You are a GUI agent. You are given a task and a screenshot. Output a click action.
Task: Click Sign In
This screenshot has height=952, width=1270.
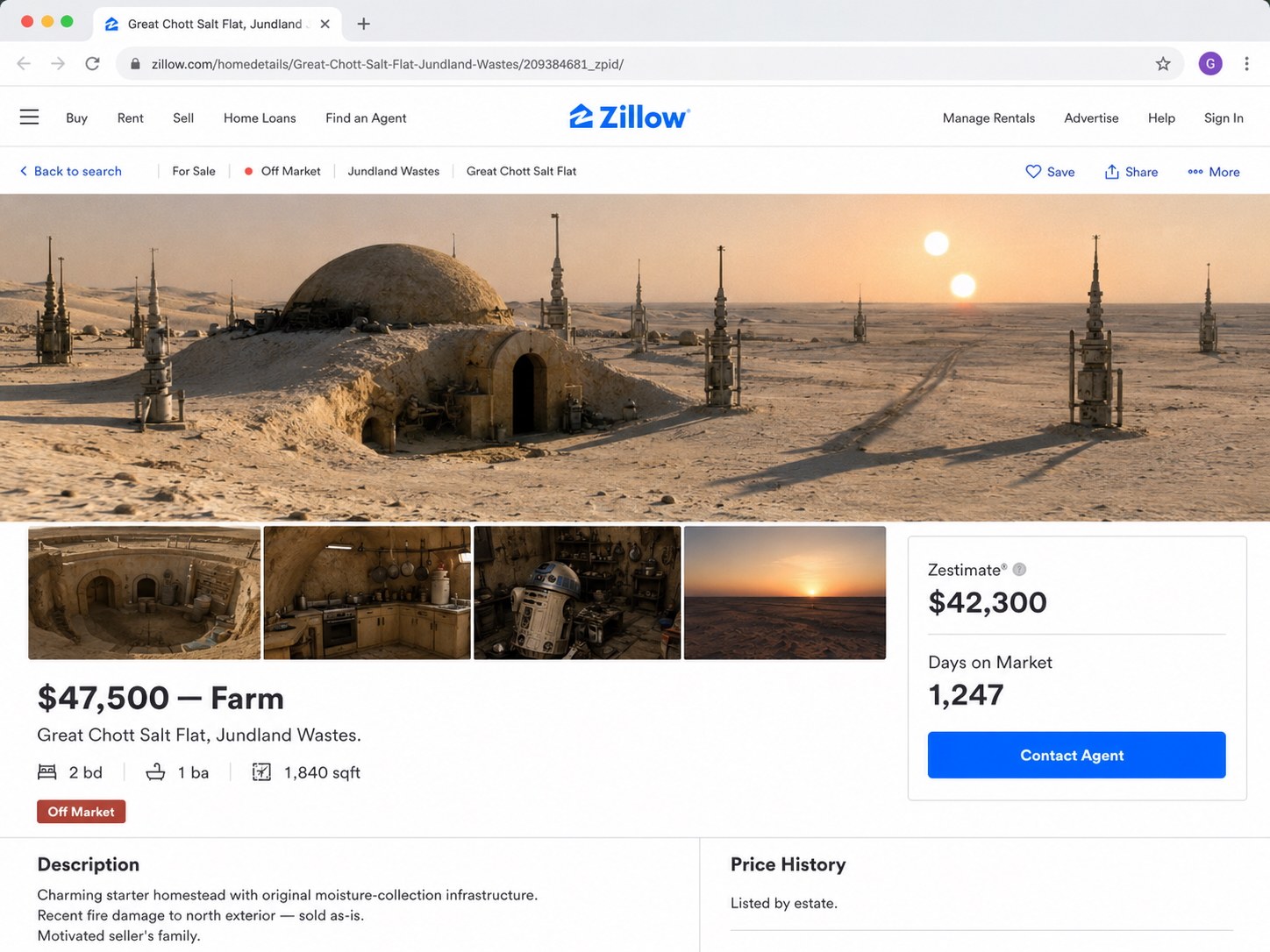click(x=1224, y=117)
